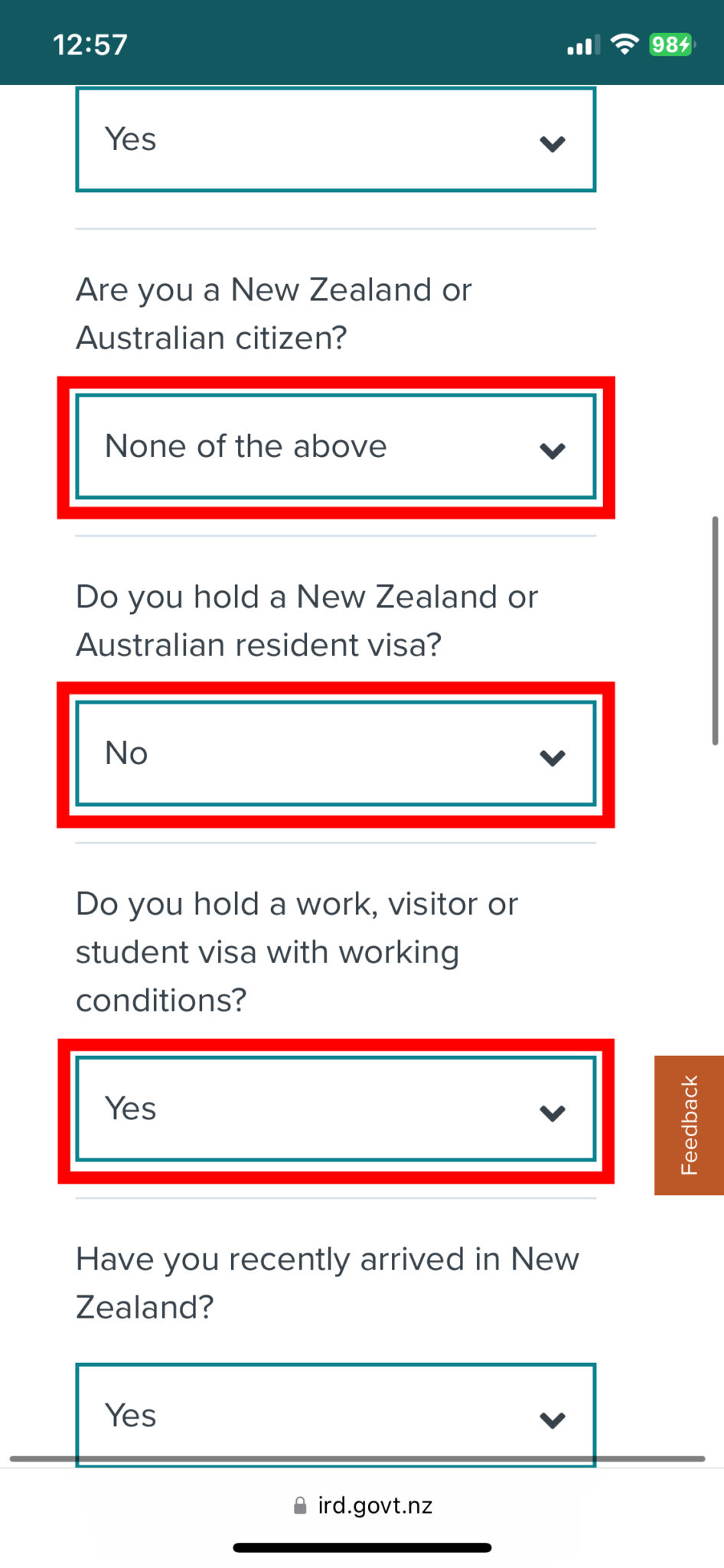Tap the 12:57 clock in status bar

coord(90,44)
